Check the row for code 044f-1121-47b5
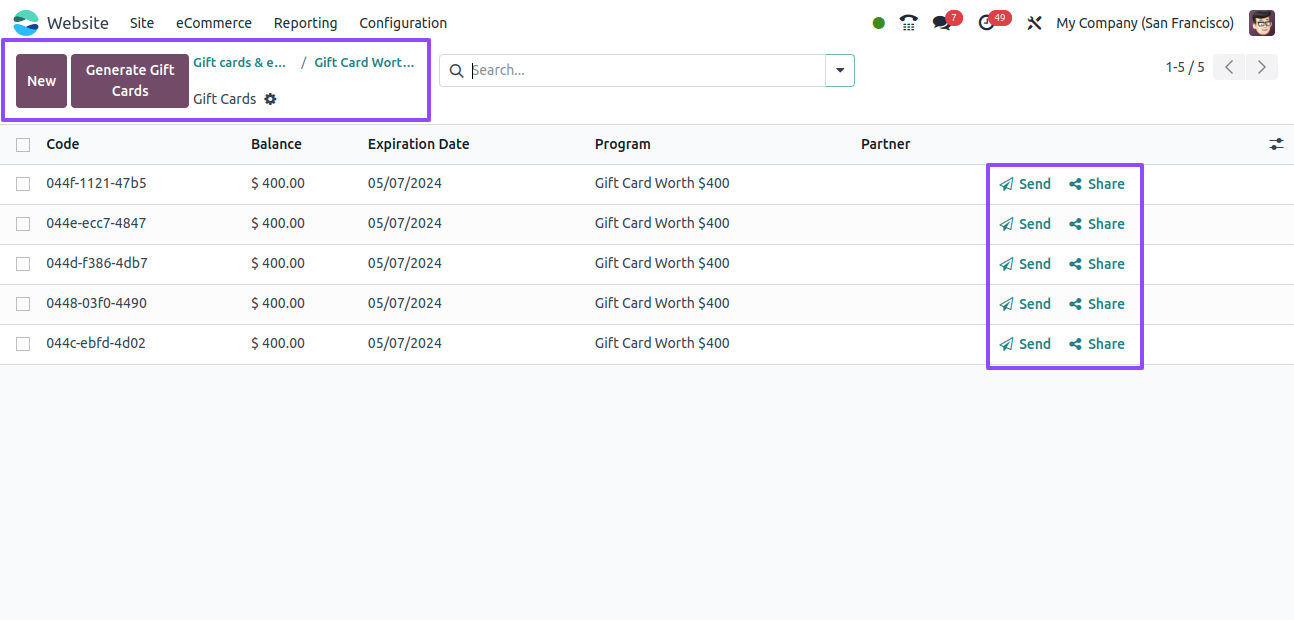Screen dimensions: 1294x620 click(x=23, y=184)
